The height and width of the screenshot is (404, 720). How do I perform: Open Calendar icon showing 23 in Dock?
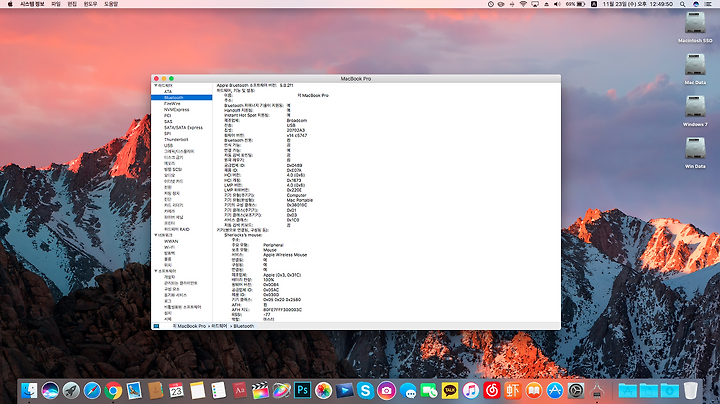[x=176, y=391]
